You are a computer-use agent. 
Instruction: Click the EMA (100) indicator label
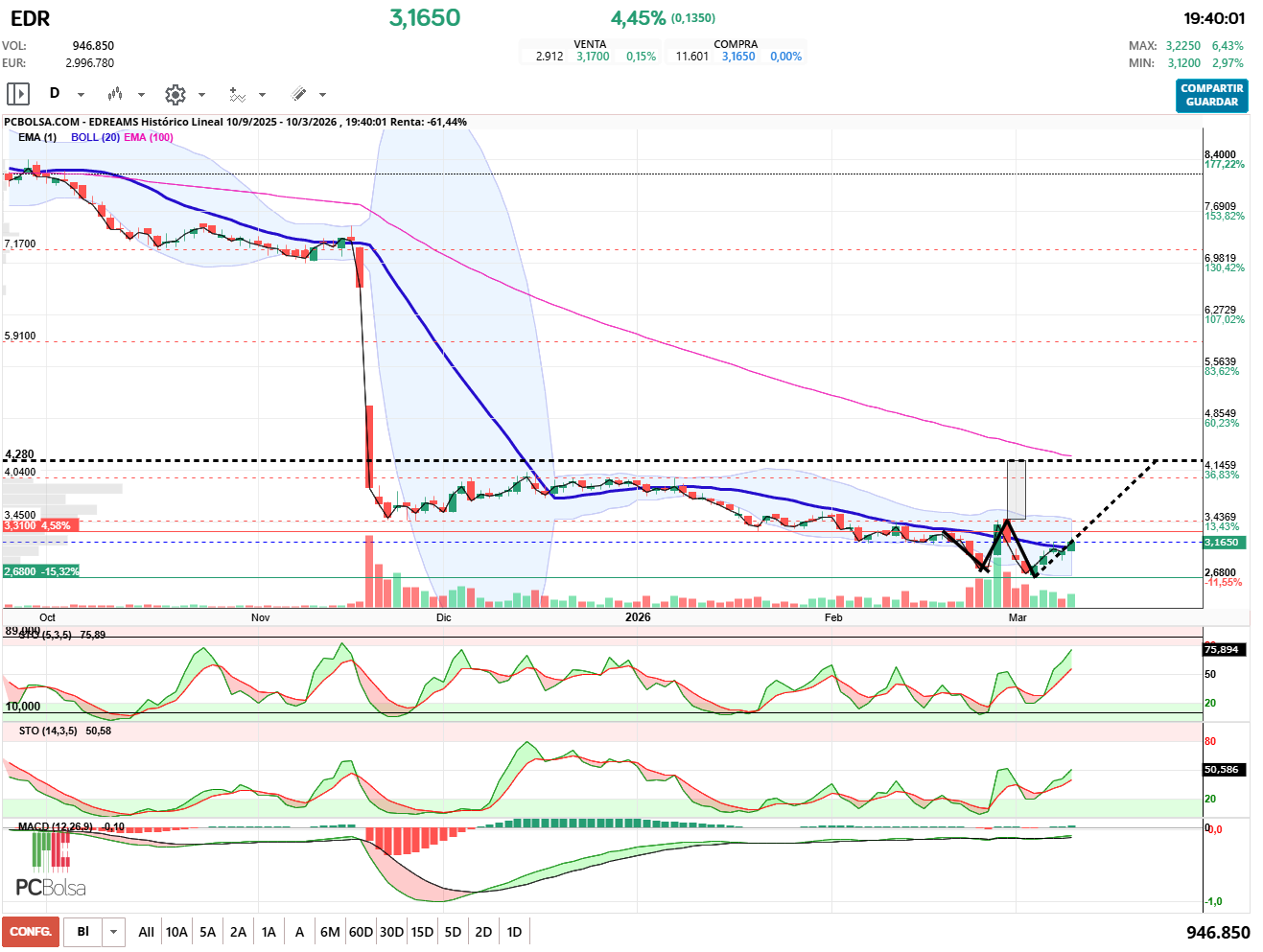tap(148, 137)
